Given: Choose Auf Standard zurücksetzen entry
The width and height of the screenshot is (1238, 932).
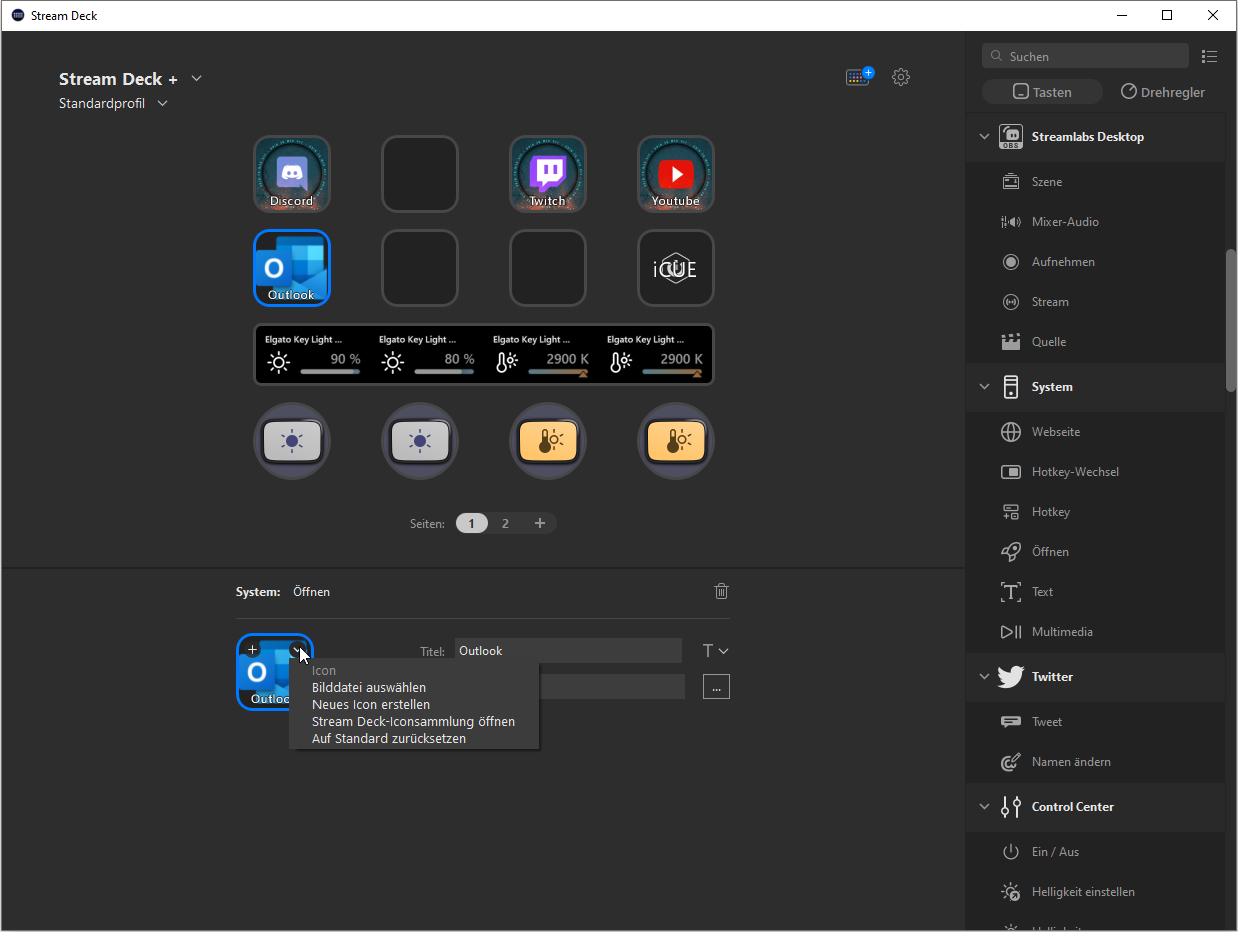Looking at the screenshot, I should (x=389, y=739).
